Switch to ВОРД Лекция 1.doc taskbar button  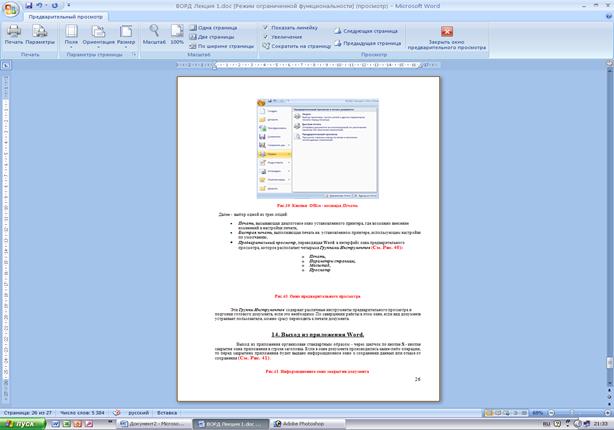click(x=231, y=424)
